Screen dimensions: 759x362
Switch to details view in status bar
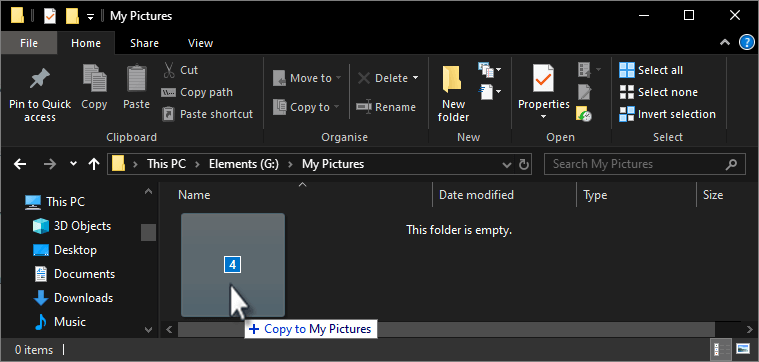point(721,349)
